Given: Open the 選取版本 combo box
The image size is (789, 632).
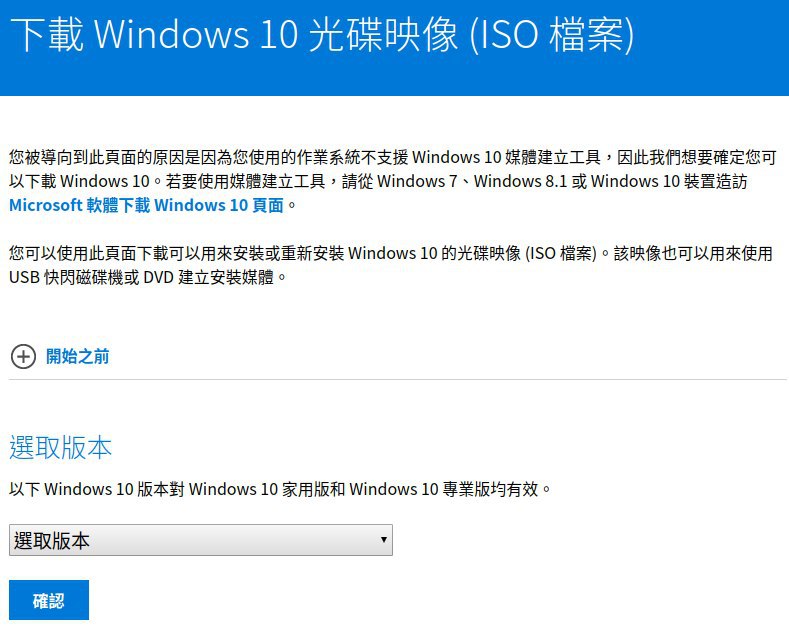Looking at the screenshot, I should (201, 540).
